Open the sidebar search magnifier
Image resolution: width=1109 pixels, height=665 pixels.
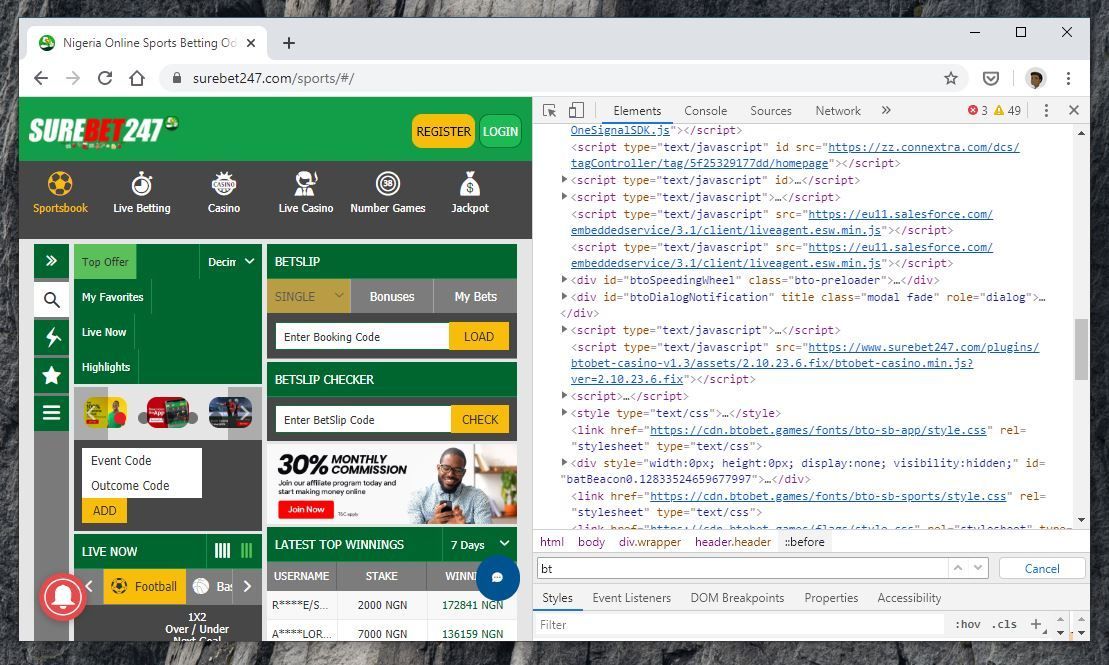click(x=51, y=300)
